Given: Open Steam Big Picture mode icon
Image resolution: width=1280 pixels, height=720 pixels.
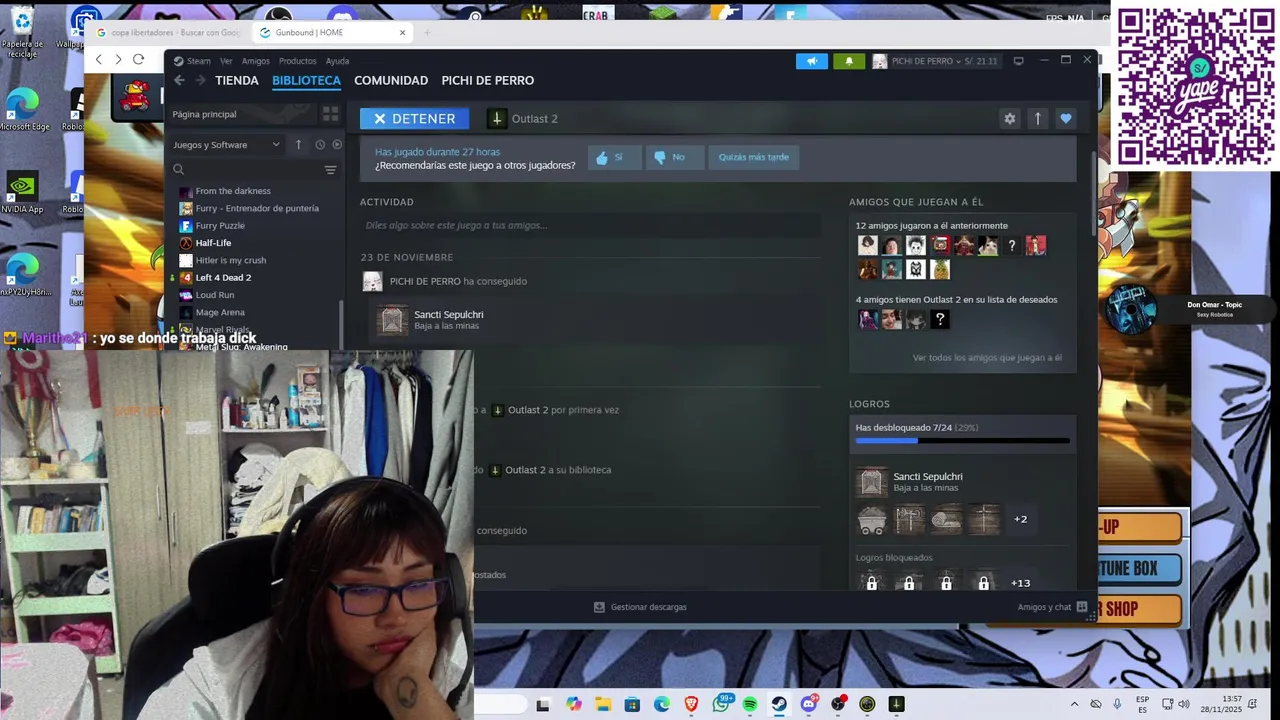Looking at the screenshot, I should pyautogui.click(x=1018, y=61).
